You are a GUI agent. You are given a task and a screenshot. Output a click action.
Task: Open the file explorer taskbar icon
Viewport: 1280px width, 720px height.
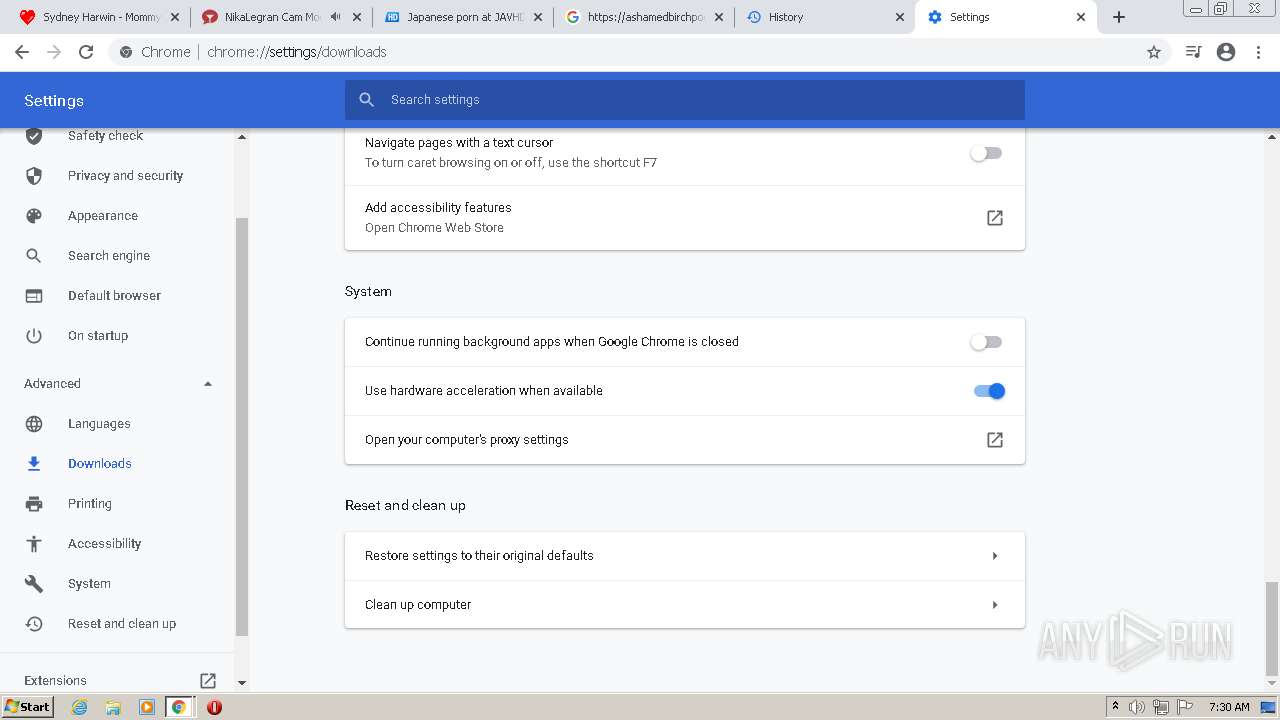coord(113,707)
